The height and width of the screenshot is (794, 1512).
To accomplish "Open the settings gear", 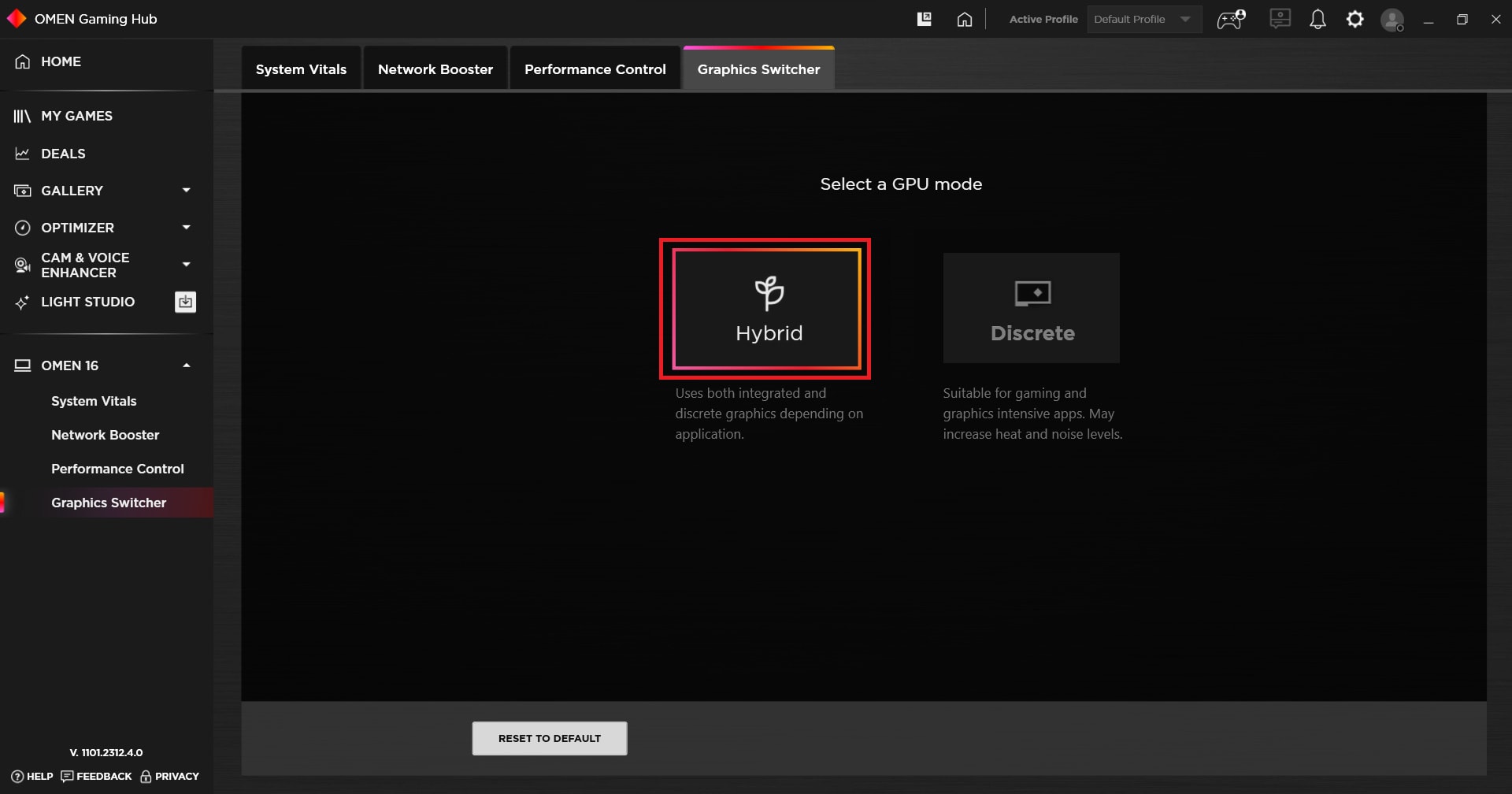I will [x=1354, y=19].
